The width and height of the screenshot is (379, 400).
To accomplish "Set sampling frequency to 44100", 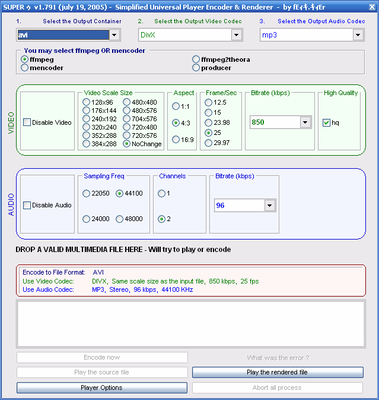I will click(120, 193).
